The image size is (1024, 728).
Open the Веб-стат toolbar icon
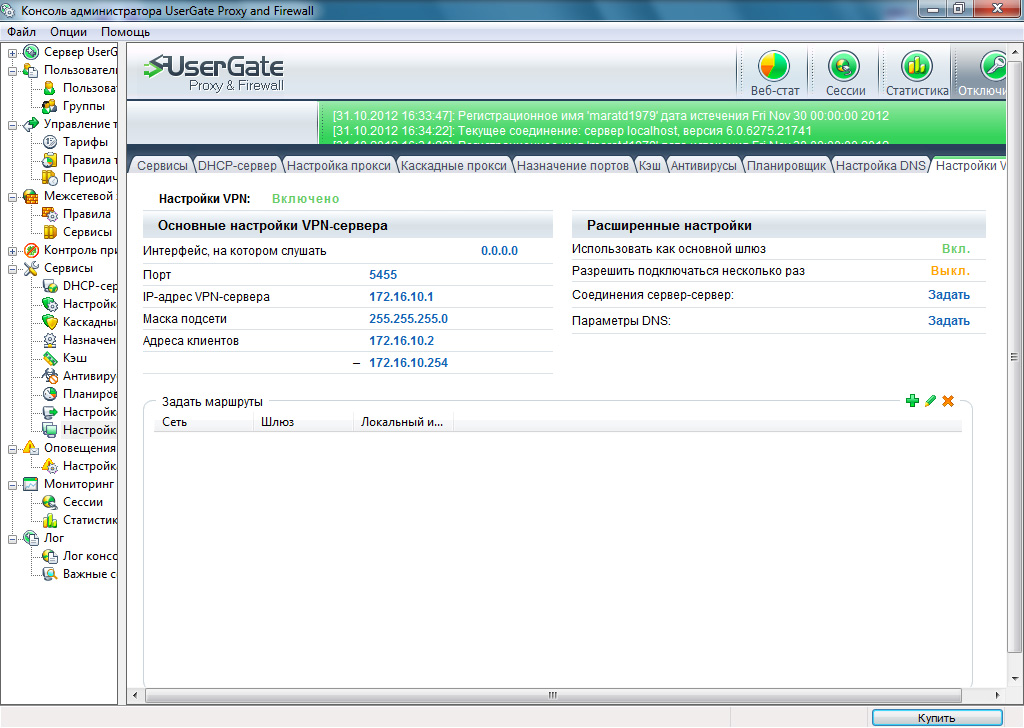(x=774, y=66)
